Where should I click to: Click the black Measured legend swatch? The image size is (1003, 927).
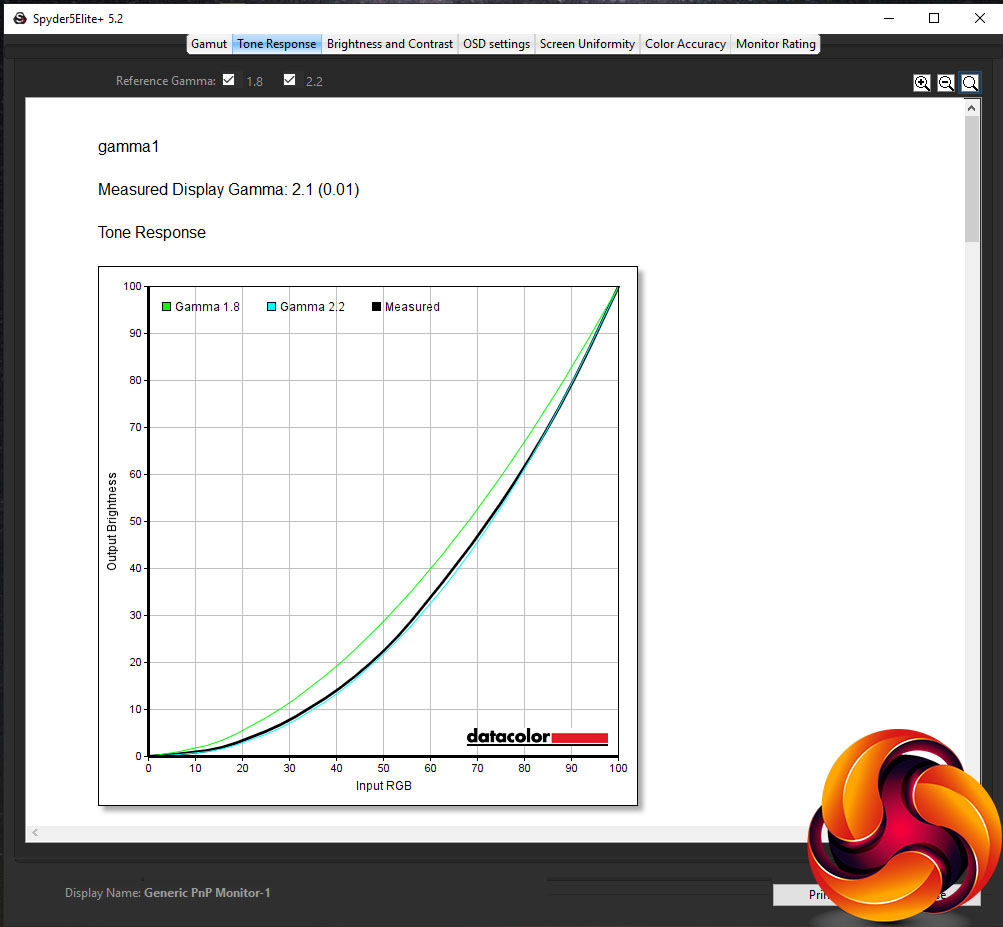click(x=376, y=306)
